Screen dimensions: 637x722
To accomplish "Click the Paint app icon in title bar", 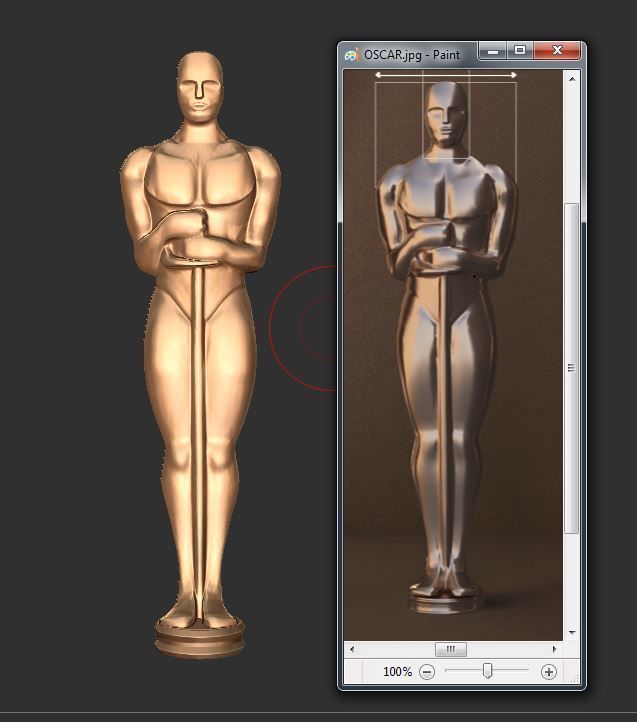I will click(352, 55).
